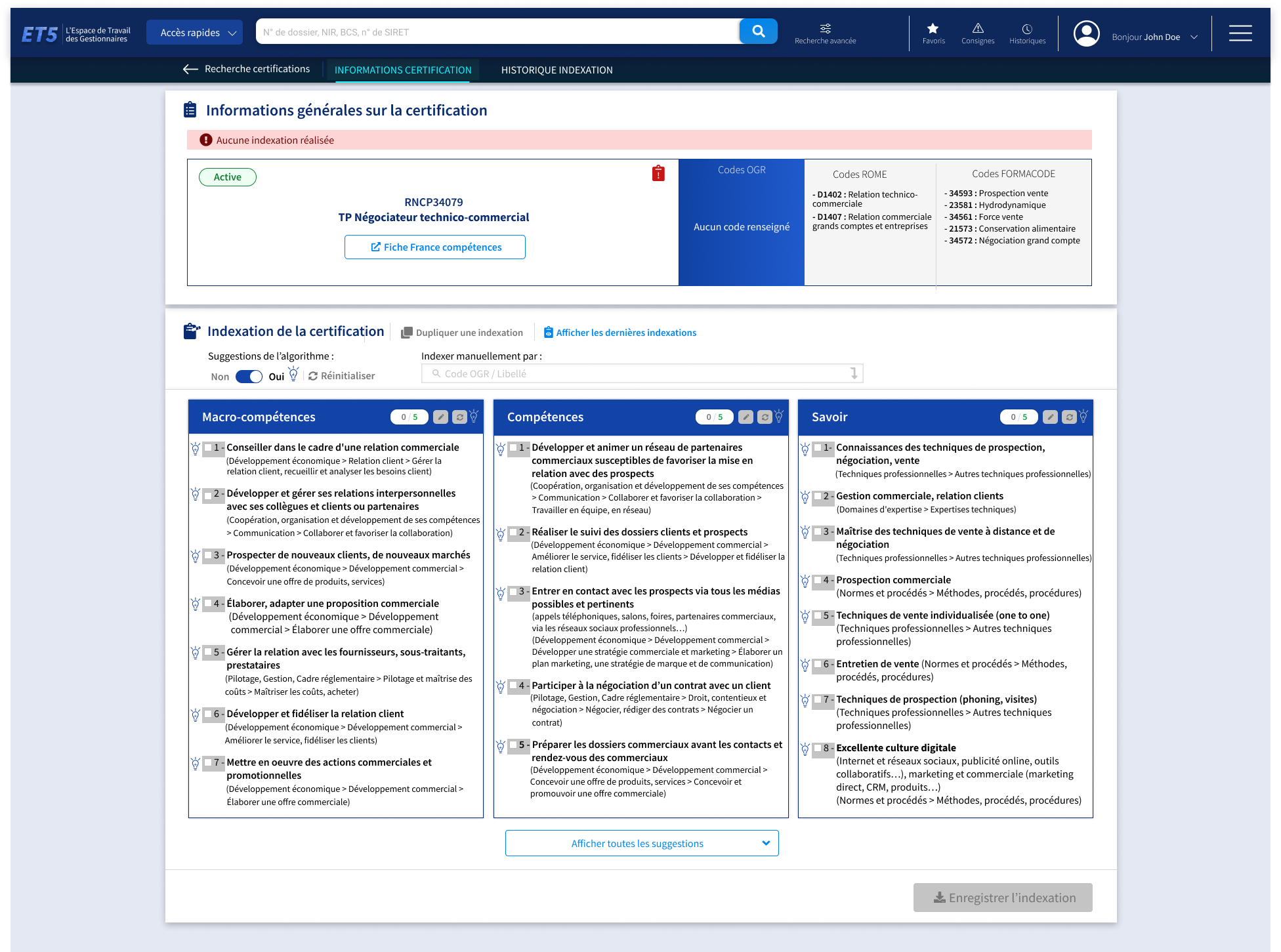Open Historiques clock icon

(1027, 32)
